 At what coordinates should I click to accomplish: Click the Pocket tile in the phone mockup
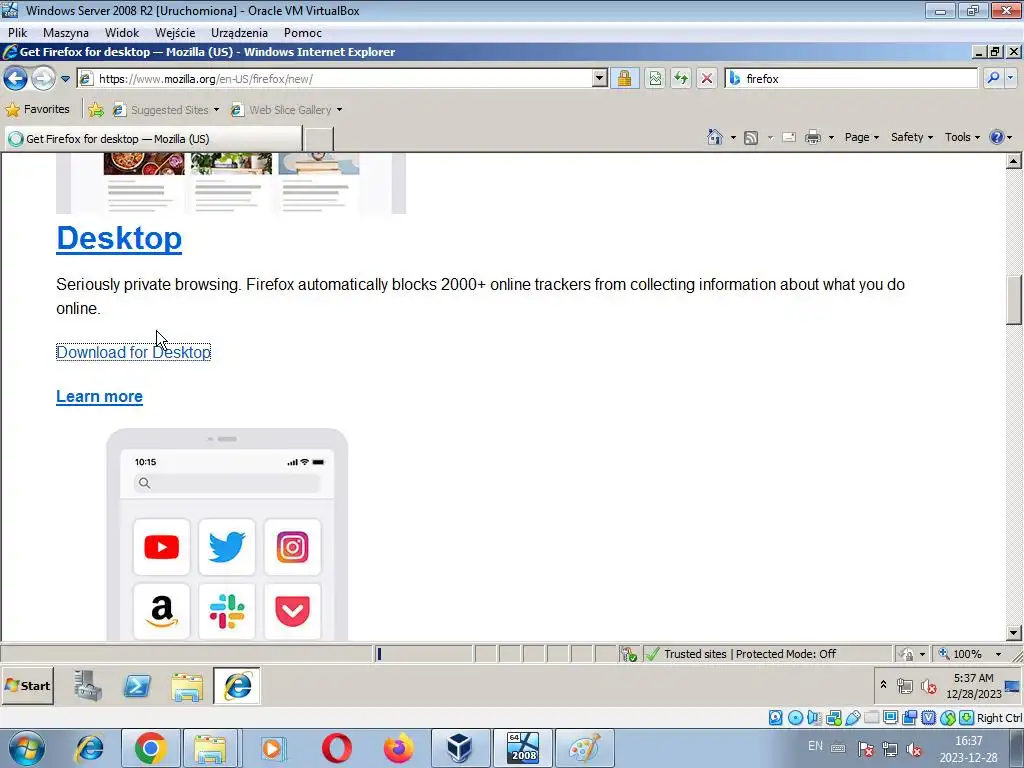(293, 611)
